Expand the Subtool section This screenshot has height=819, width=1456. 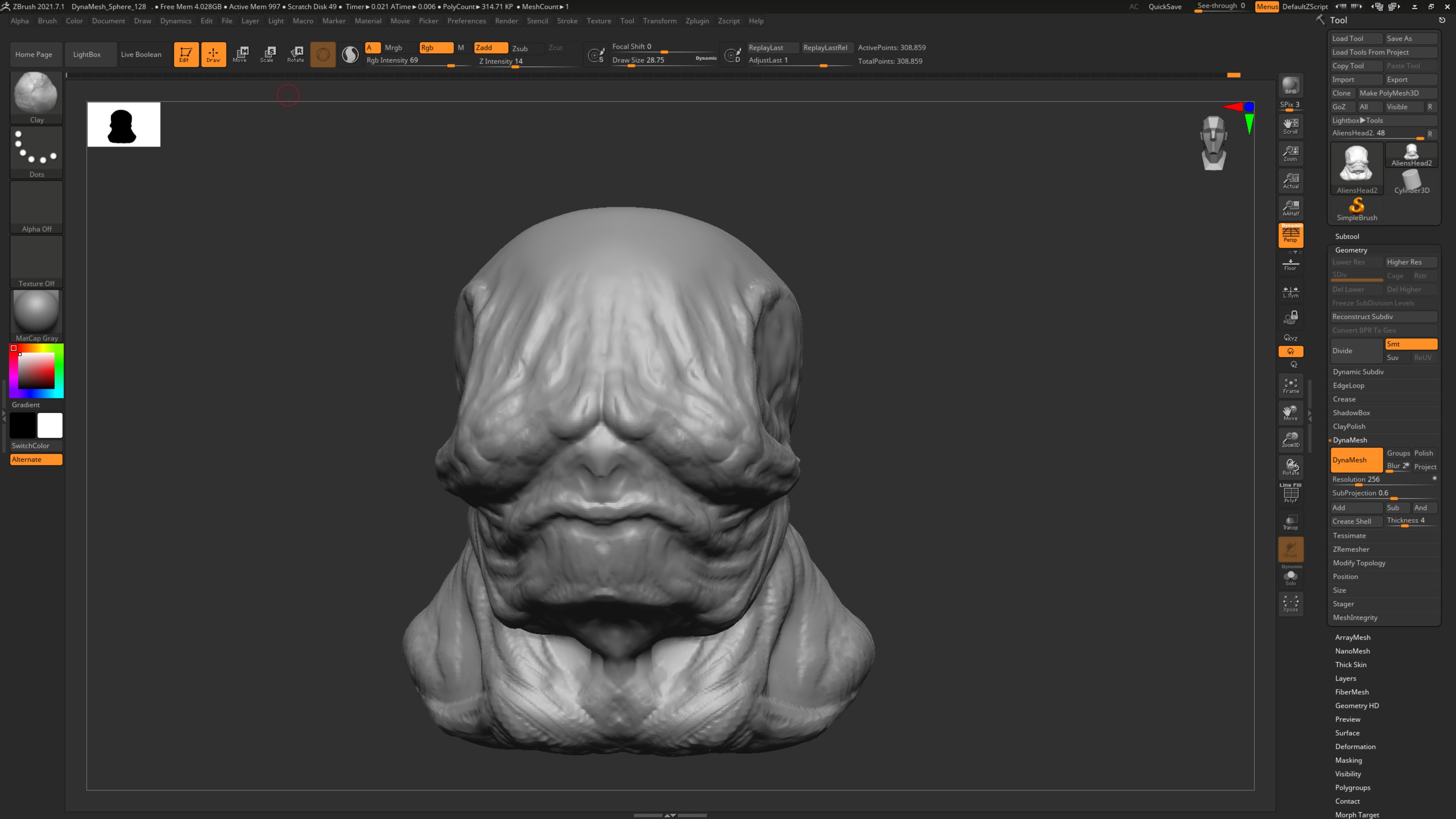coord(1347,236)
